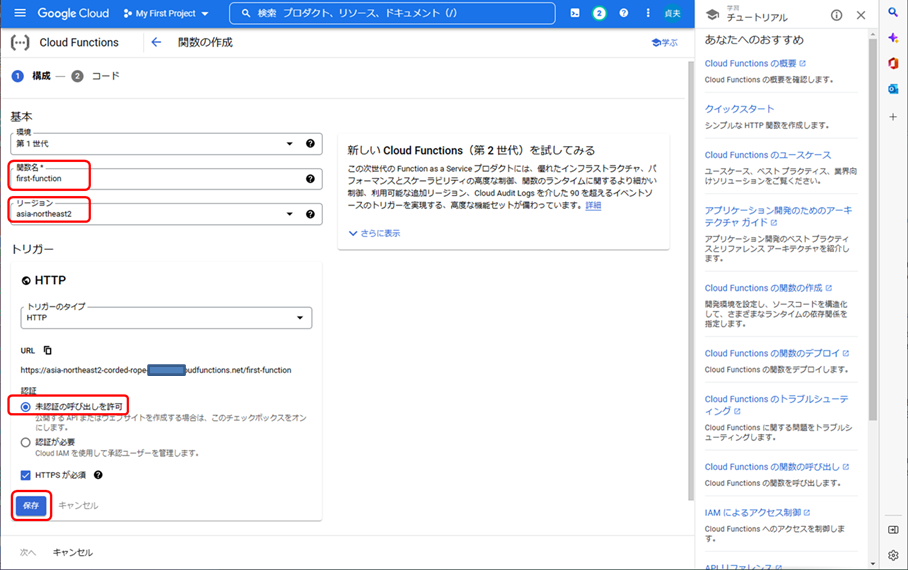Go to step 2 コード
Screen dimensions: 908x570
point(98,76)
